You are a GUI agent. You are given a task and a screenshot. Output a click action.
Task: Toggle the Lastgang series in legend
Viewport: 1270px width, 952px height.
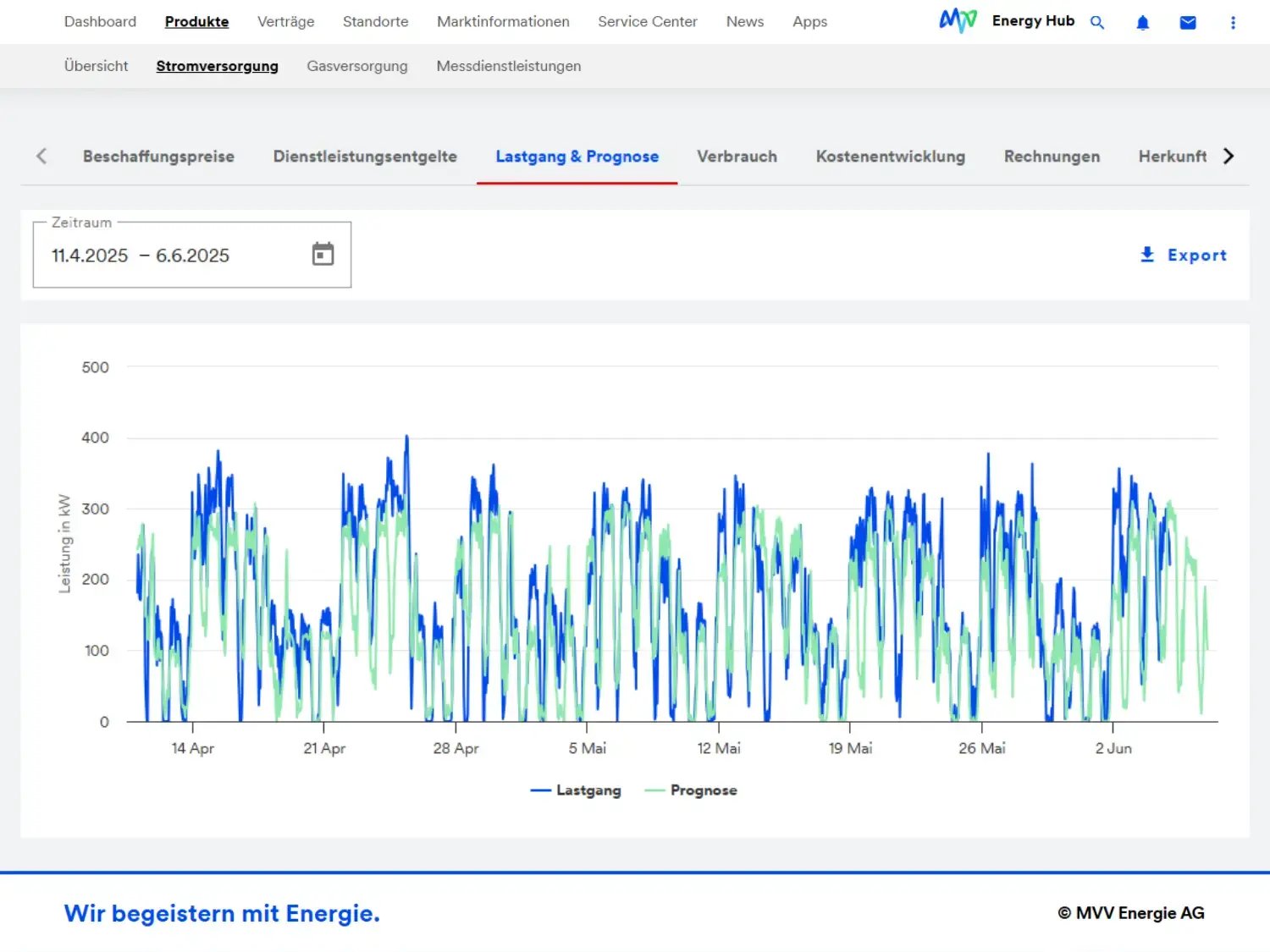point(577,790)
